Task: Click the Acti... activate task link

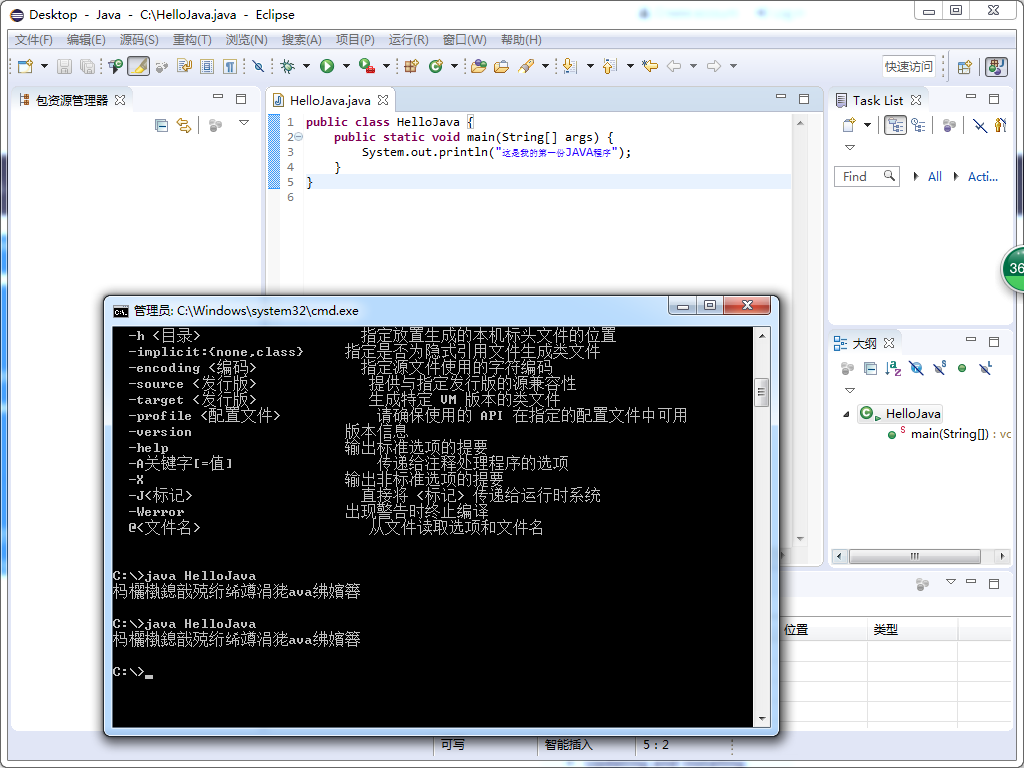Action: tap(982, 176)
